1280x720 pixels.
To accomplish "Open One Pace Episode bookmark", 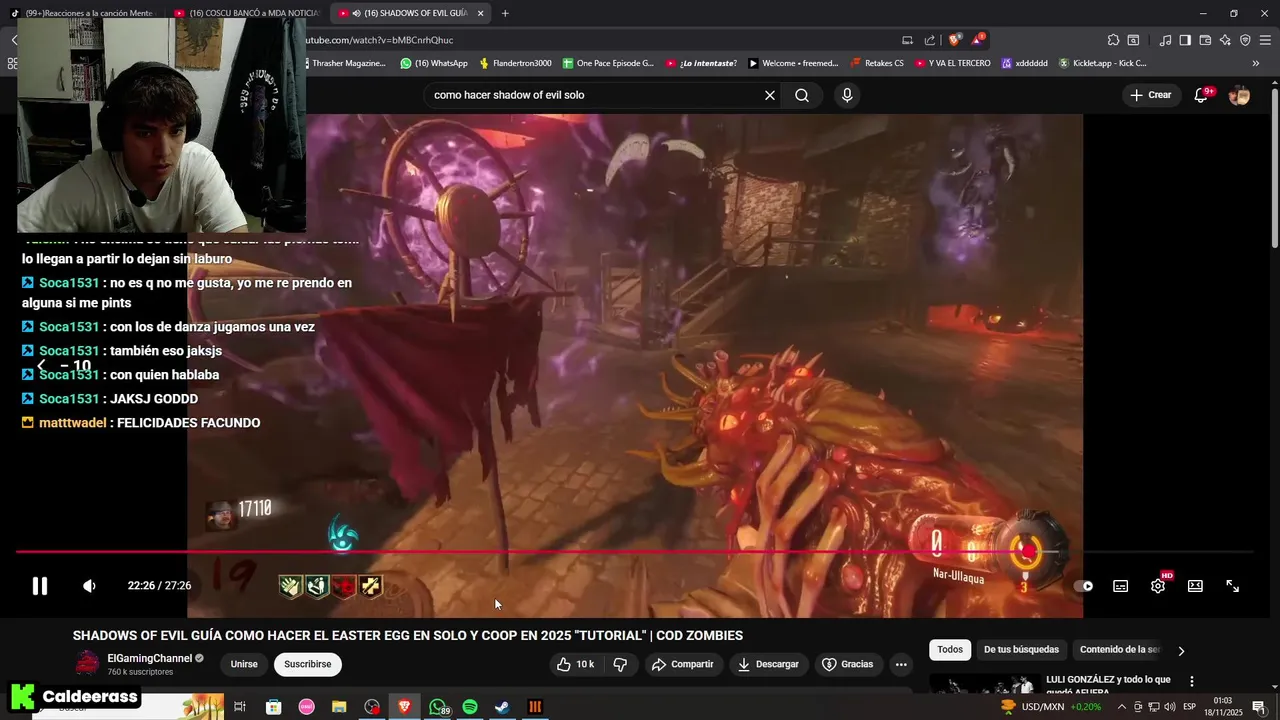I will tap(608, 63).
